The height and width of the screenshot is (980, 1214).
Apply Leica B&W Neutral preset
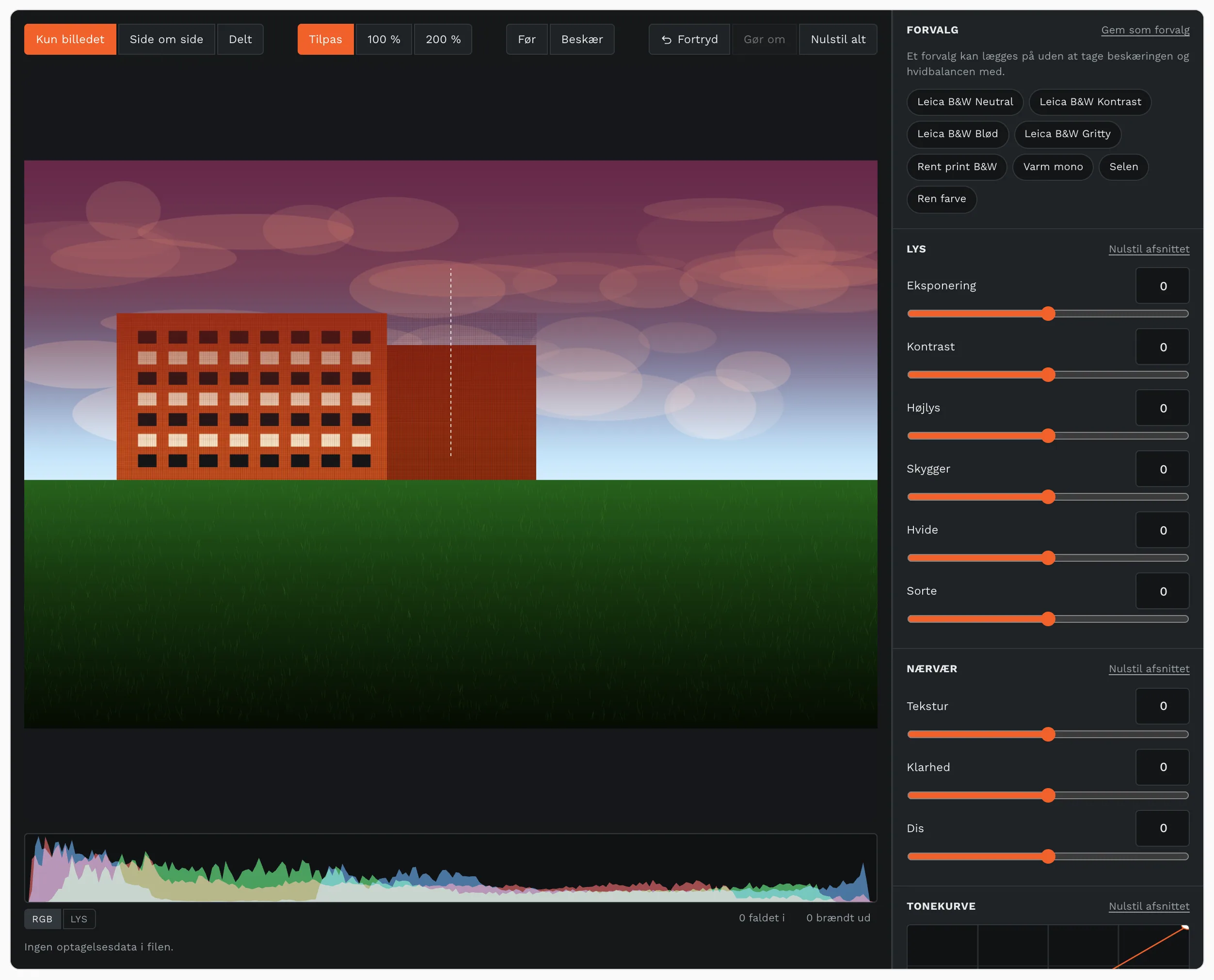(965, 102)
